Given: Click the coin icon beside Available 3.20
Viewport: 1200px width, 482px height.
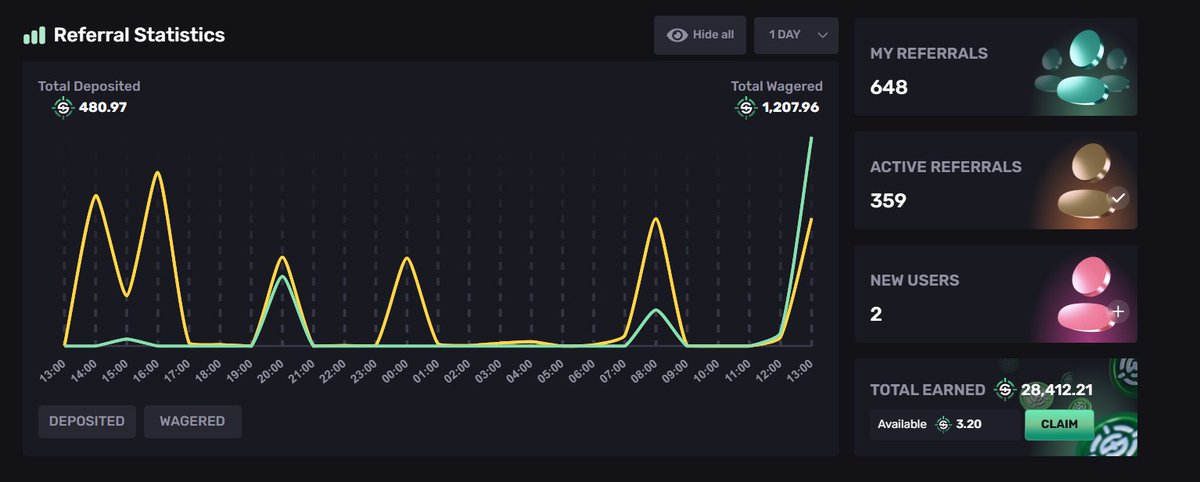Looking at the screenshot, I should point(942,424).
